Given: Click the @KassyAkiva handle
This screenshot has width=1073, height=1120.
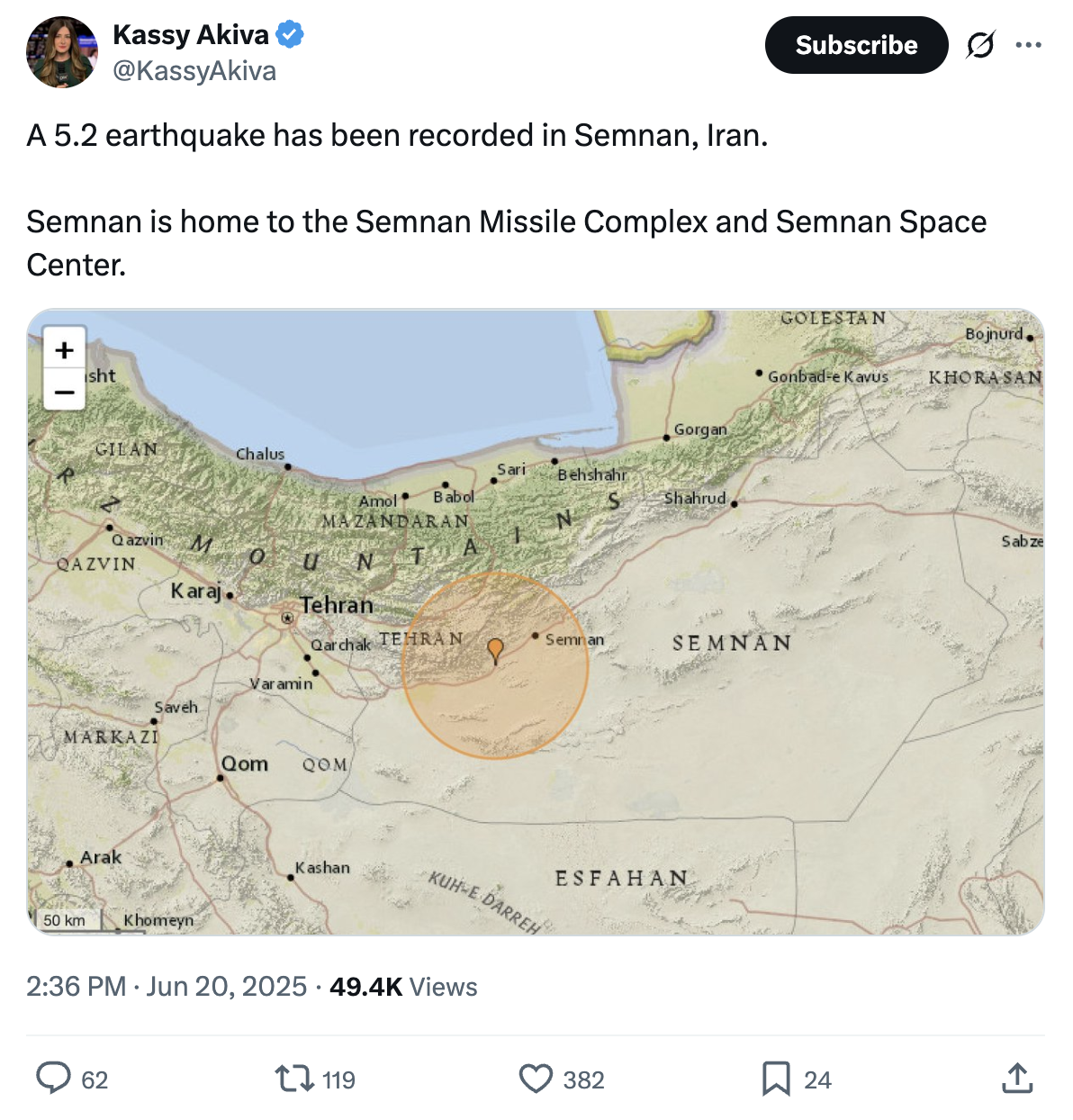Looking at the screenshot, I should point(194,71).
